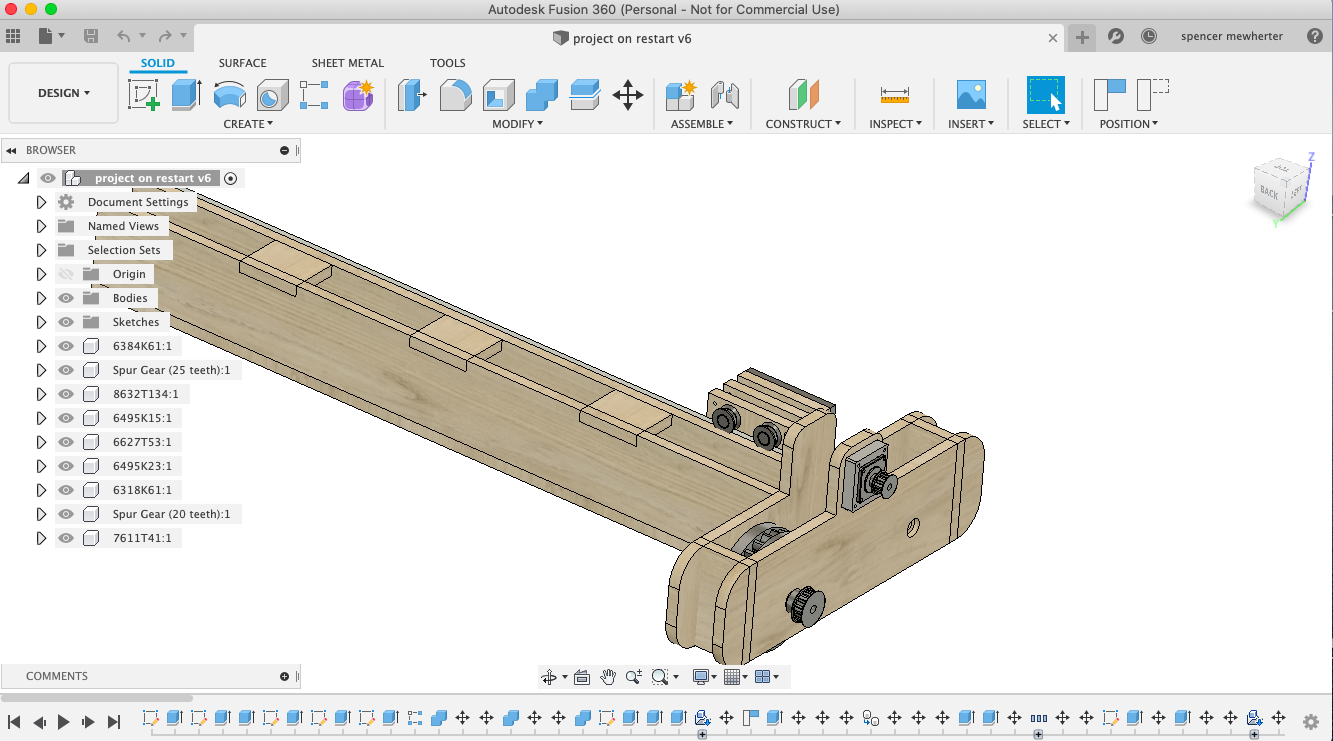Hide the 7611T41:1 component
This screenshot has height=741, width=1333.
point(66,538)
